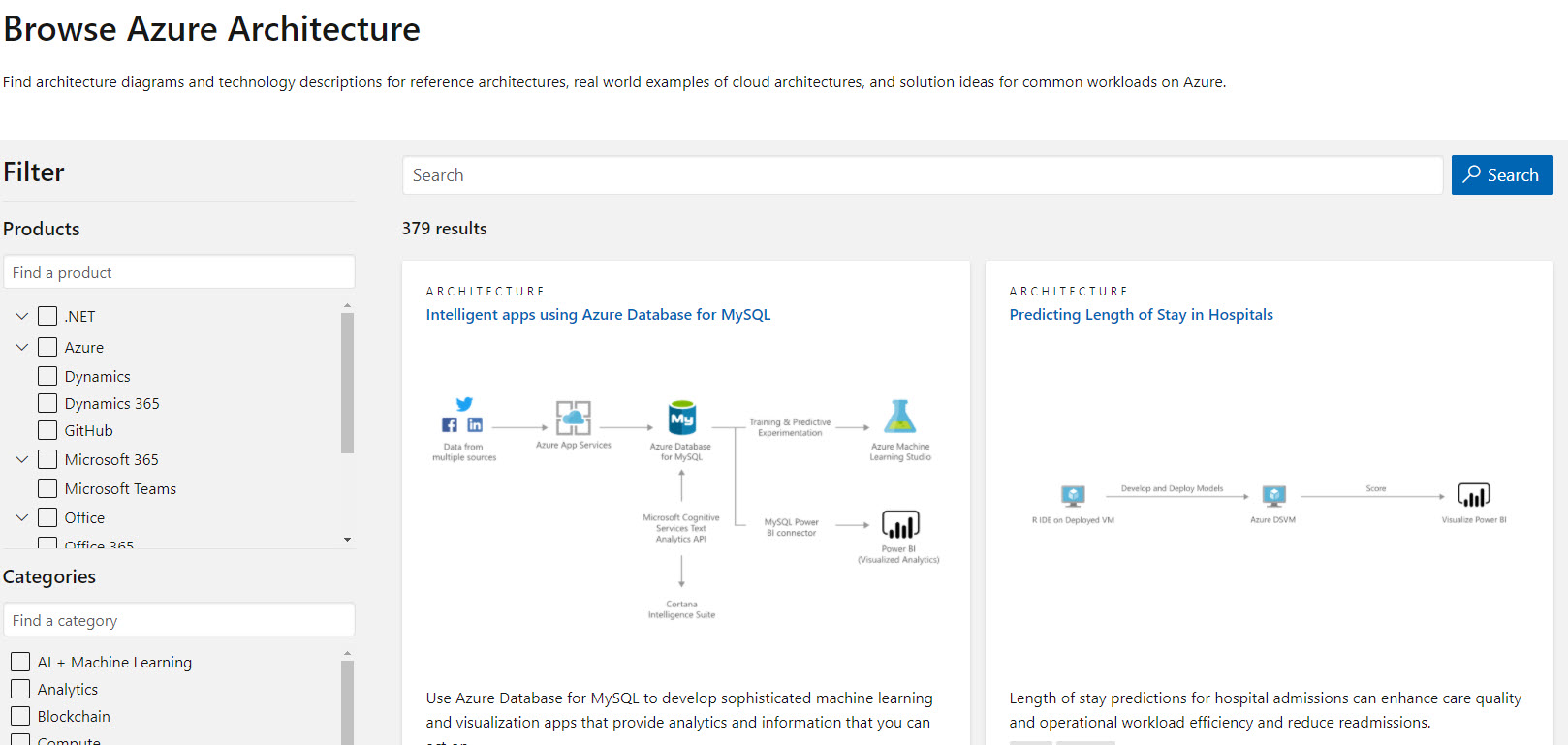Click the Products list scroll-up arrow
This screenshot has width=1568, height=745.
point(347,306)
